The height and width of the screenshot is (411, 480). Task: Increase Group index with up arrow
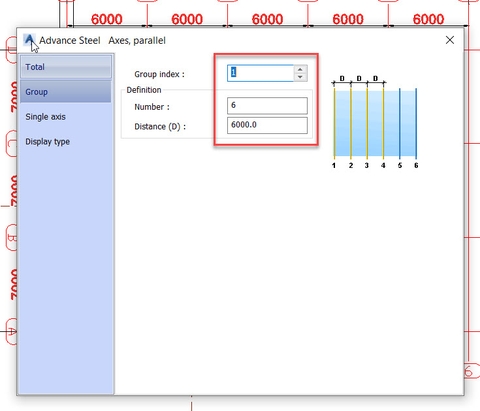tap(300, 69)
